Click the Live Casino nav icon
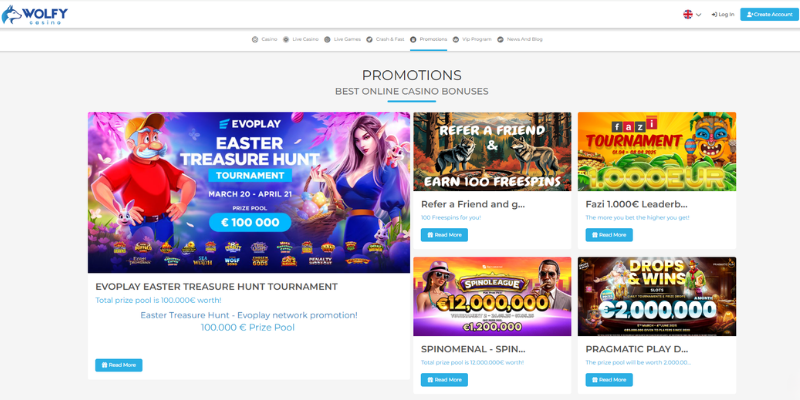This screenshot has width=800, height=400. [x=286, y=39]
